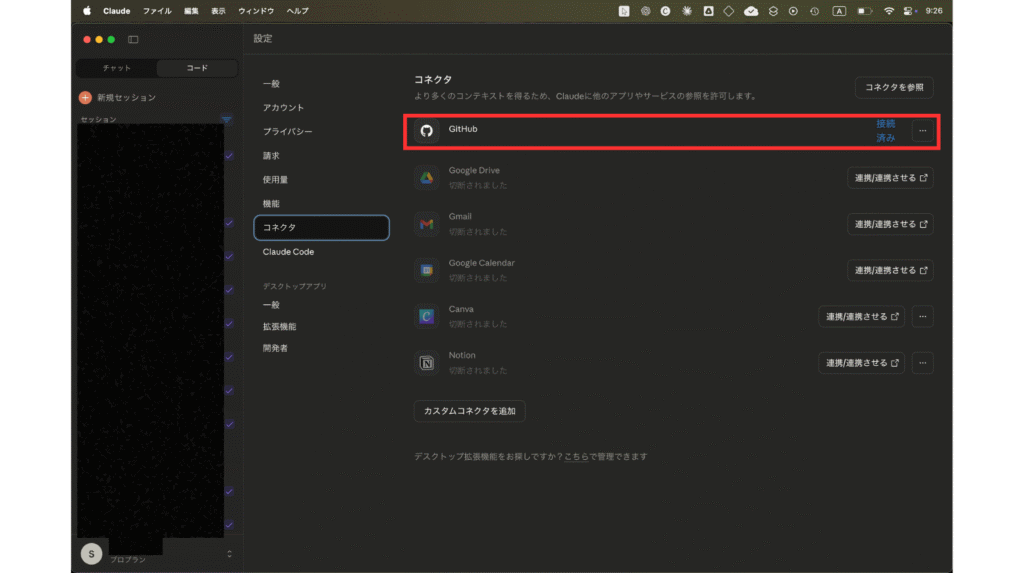The width and height of the screenshot is (1024, 573).
Task: Expand the account plan switcher chevron
Action: tap(229, 553)
